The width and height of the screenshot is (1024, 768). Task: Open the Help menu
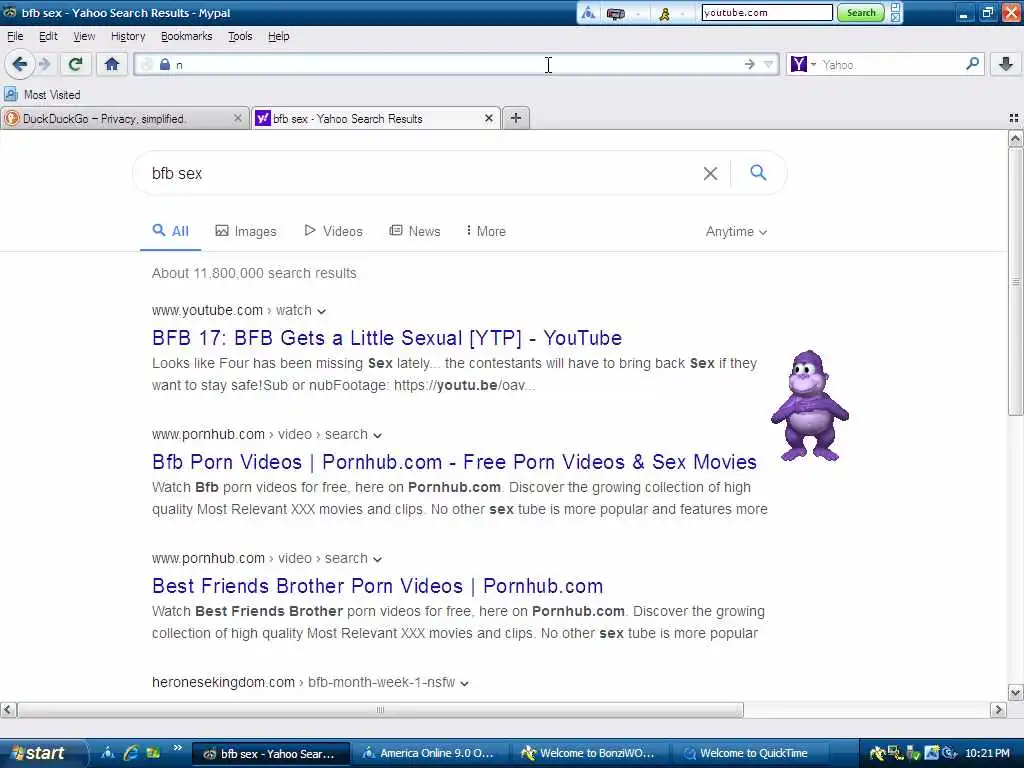click(x=279, y=36)
